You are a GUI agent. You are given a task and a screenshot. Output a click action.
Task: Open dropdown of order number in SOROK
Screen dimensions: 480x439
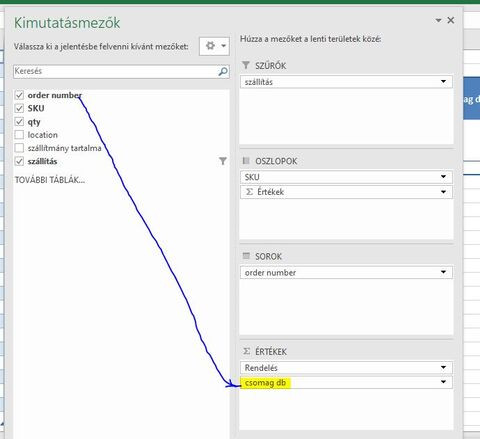click(443, 272)
